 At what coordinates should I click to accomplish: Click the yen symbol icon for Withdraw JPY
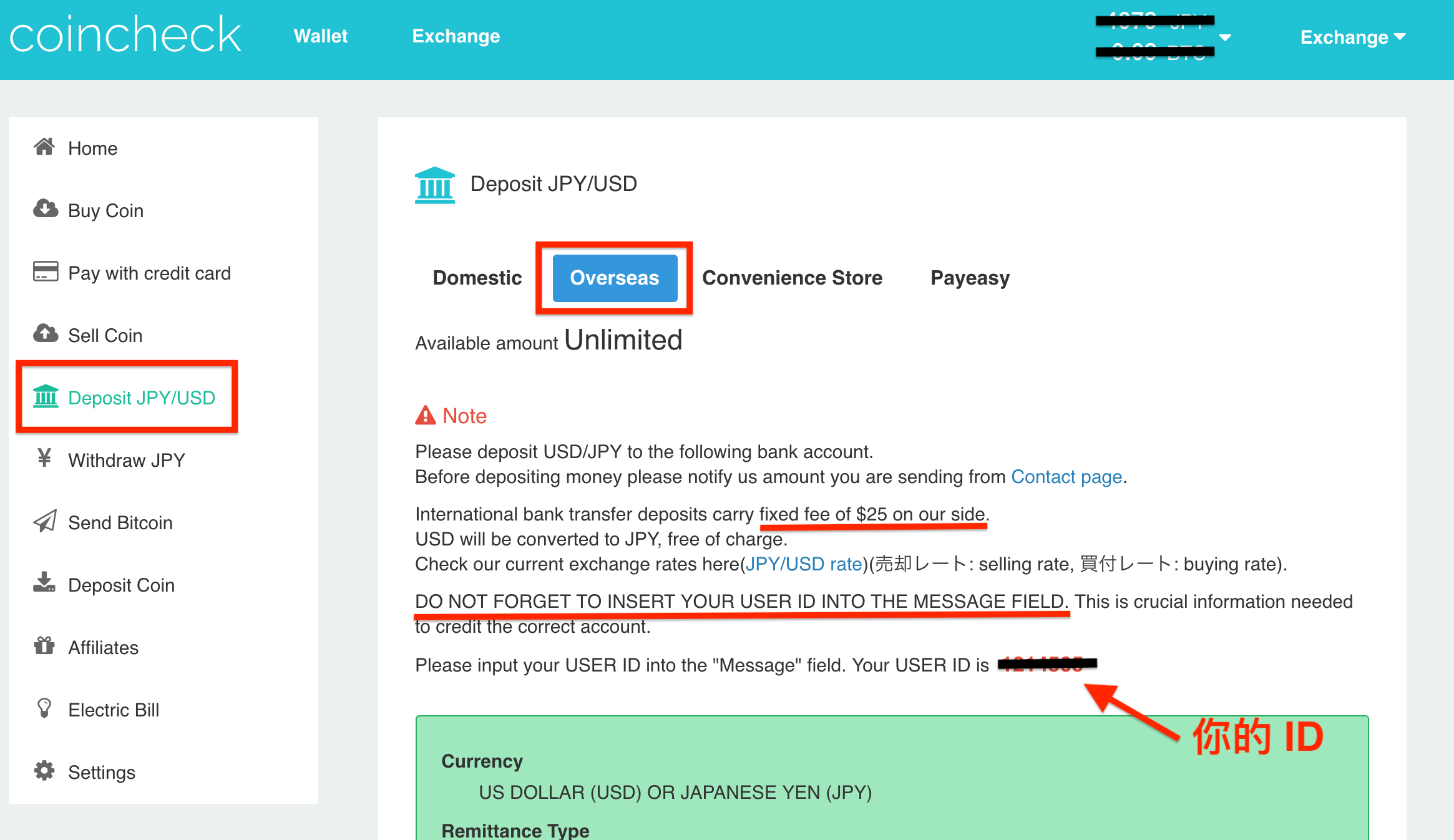(44, 458)
